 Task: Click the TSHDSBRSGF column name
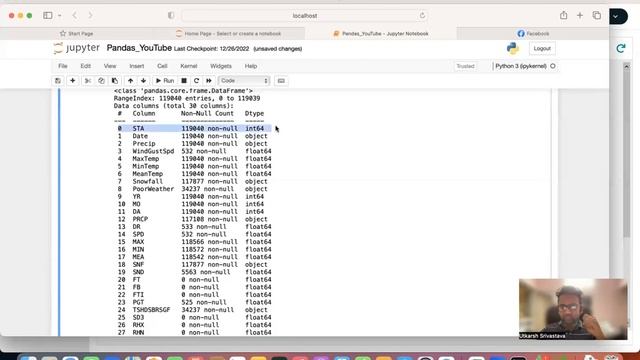point(151,310)
